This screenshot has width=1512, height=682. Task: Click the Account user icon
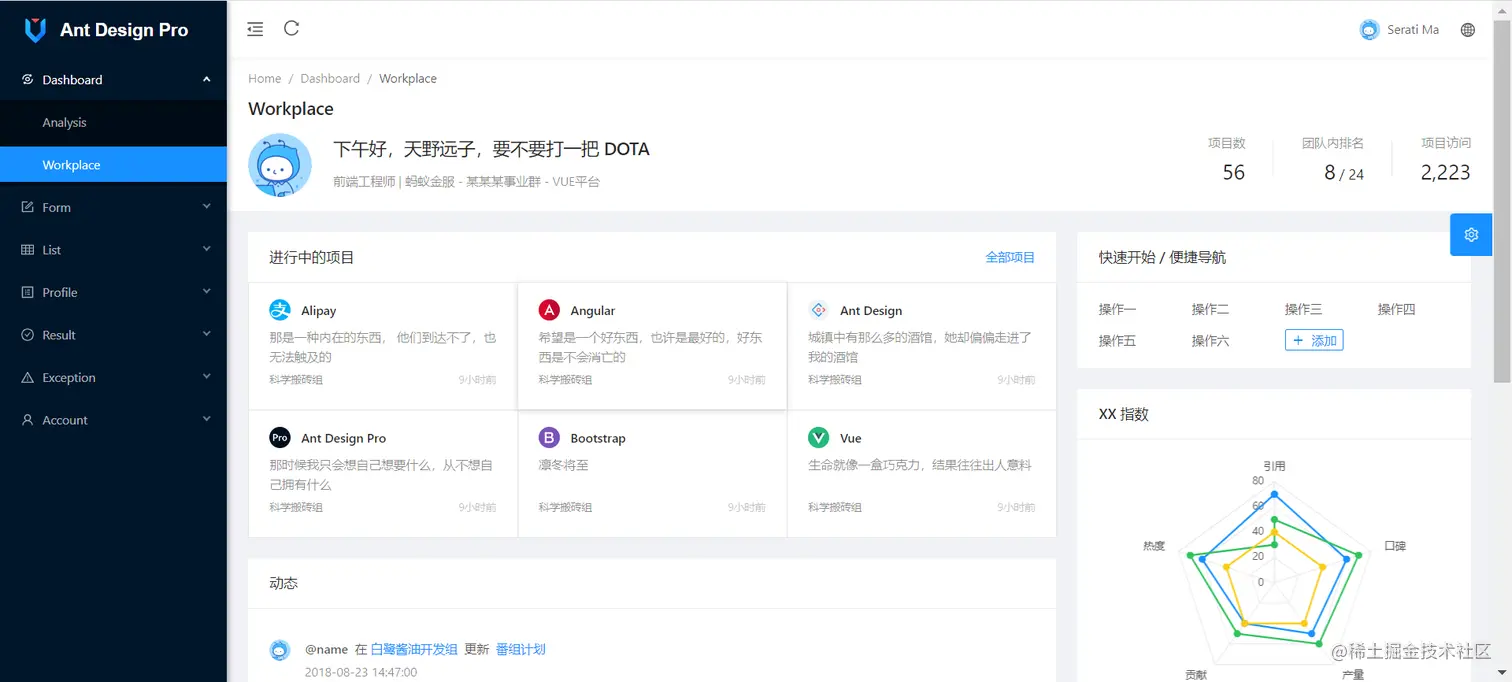click(x=28, y=420)
